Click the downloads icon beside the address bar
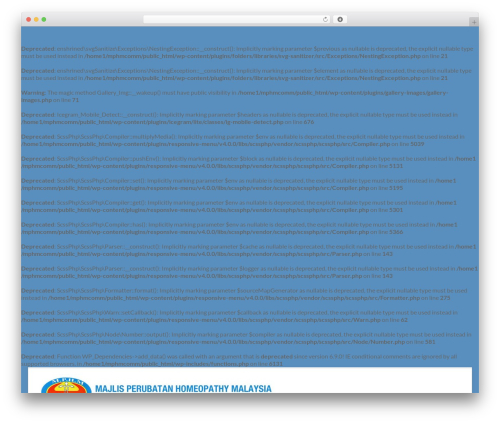 pyautogui.click(x=340, y=20)
